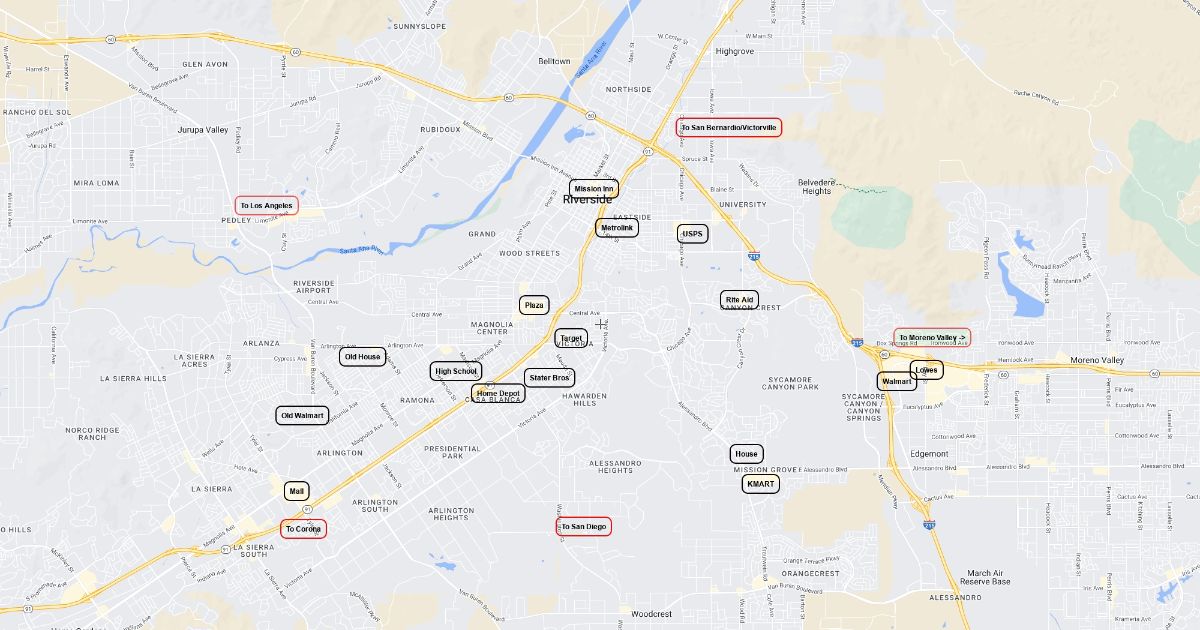The image size is (1200, 630).
Task: Select the Plaza marker
Action: coord(534,305)
